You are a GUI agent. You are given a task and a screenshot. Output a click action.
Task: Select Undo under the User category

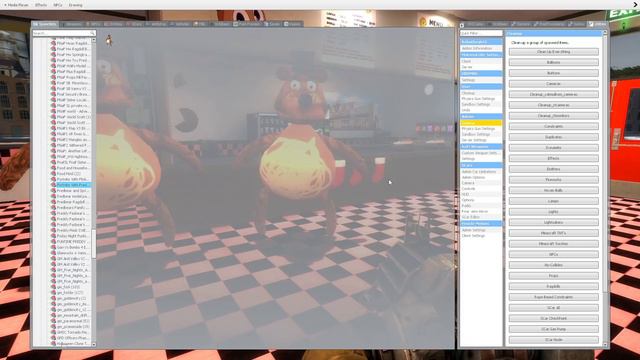[x=481, y=110]
